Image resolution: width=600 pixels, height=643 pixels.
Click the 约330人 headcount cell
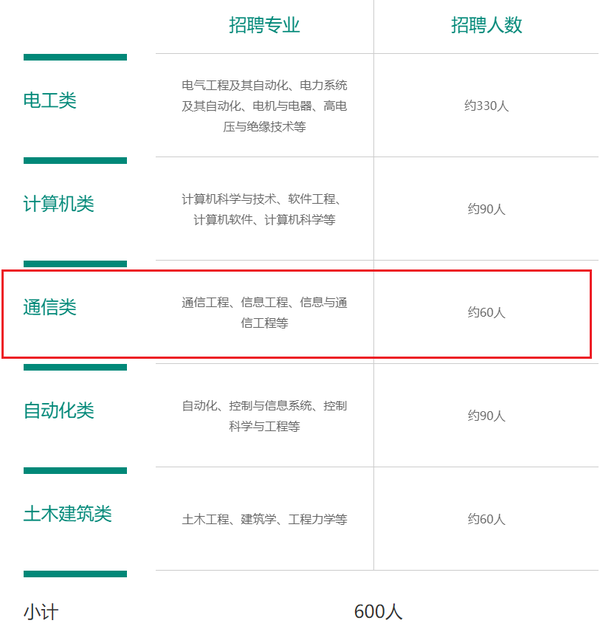486,106
